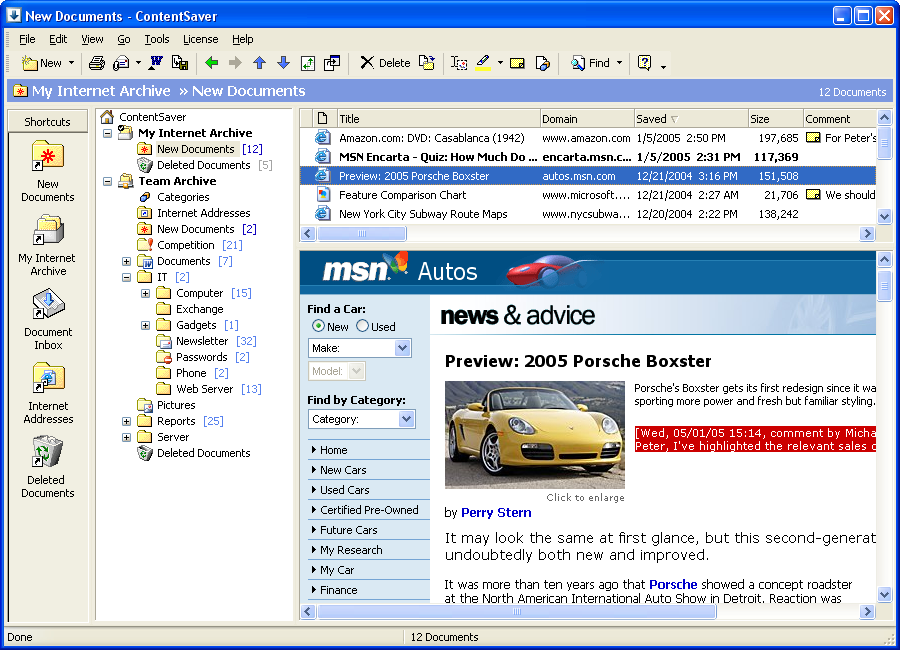900x650 pixels.
Task: Open the Certified Pre-Owned nav link
Action: click(369, 510)
